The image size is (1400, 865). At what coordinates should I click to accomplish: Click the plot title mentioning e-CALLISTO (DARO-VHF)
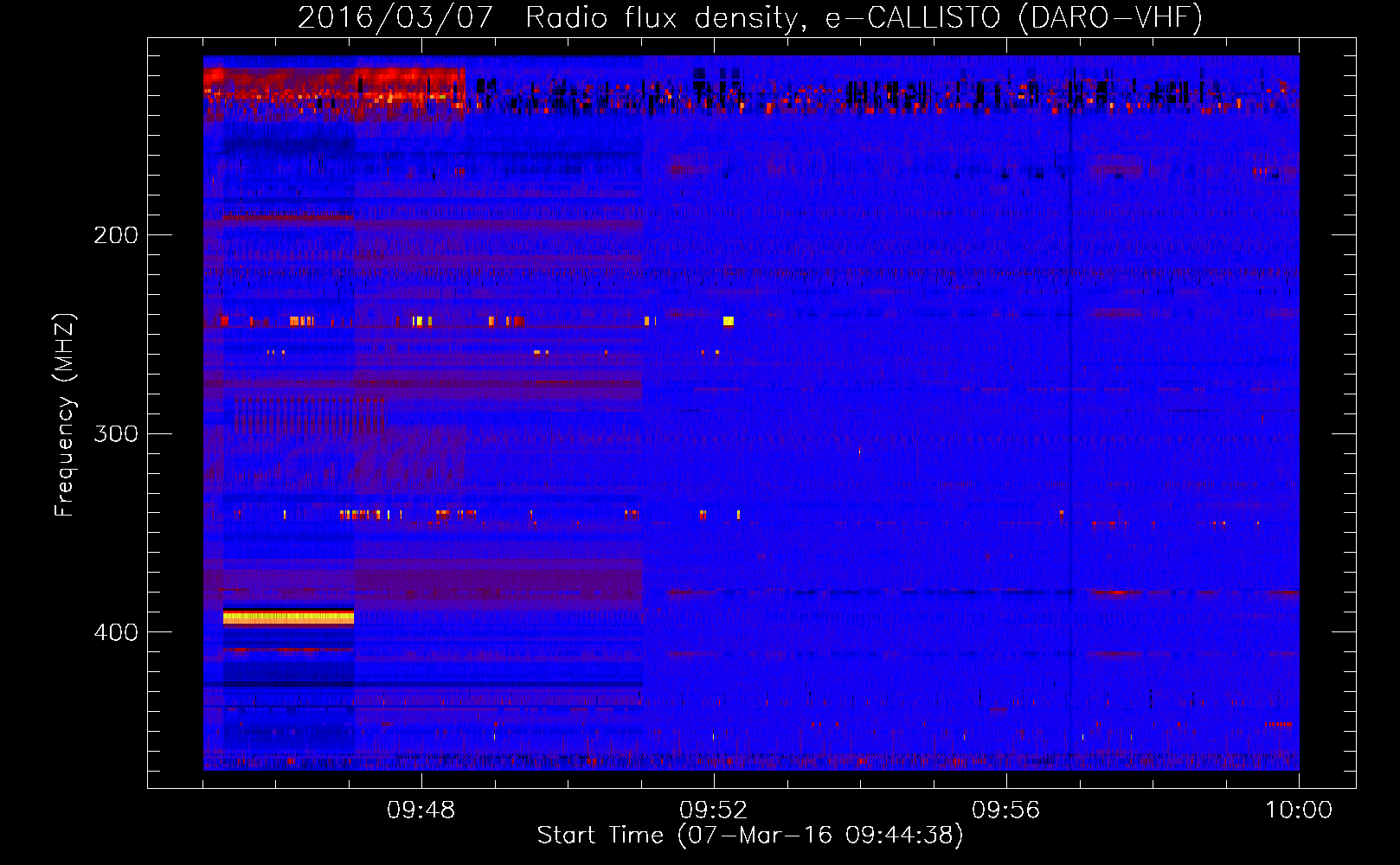750,17
